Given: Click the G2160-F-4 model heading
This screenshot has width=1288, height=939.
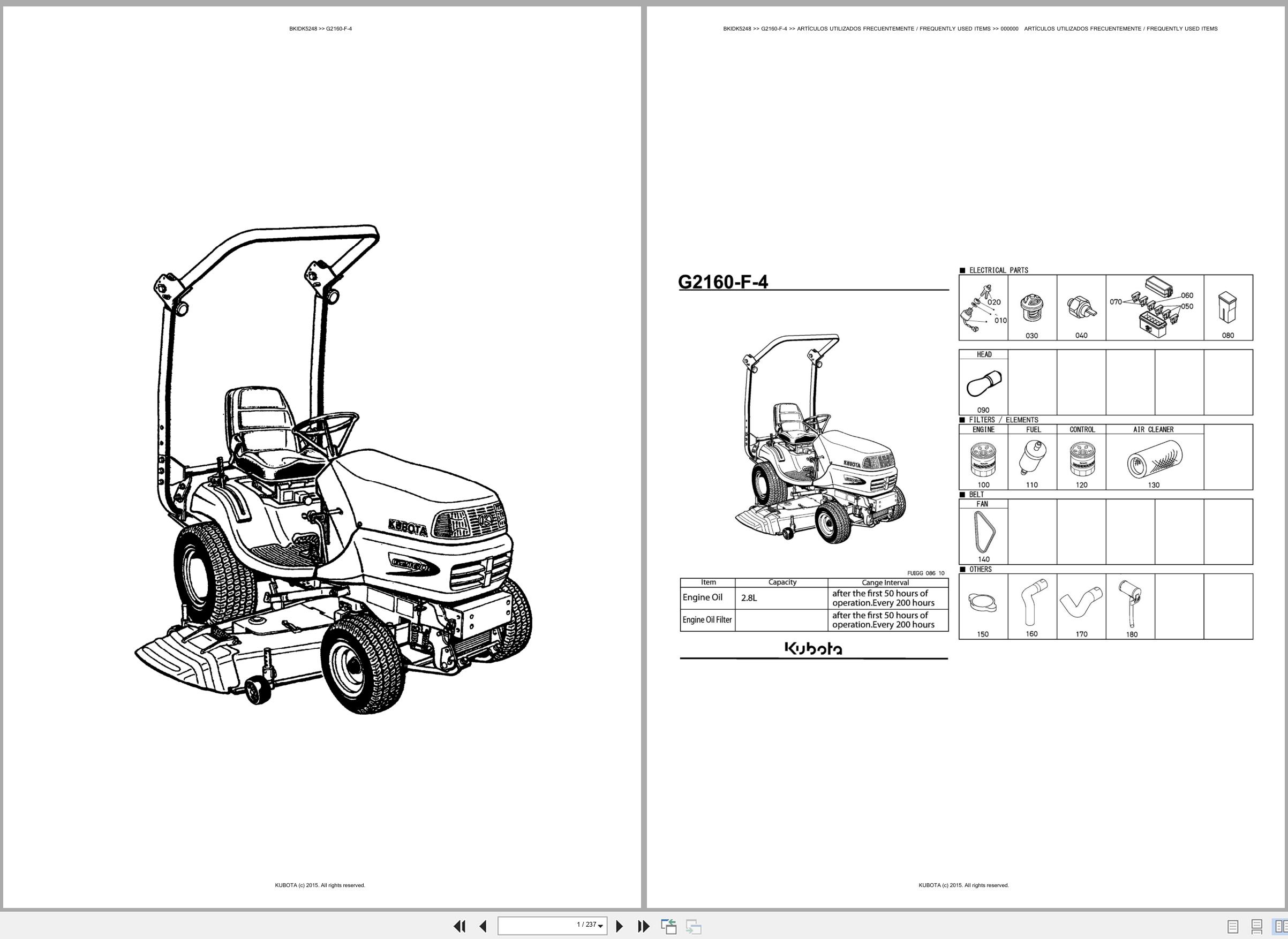Looking at the screenshot, I should 723,282.
